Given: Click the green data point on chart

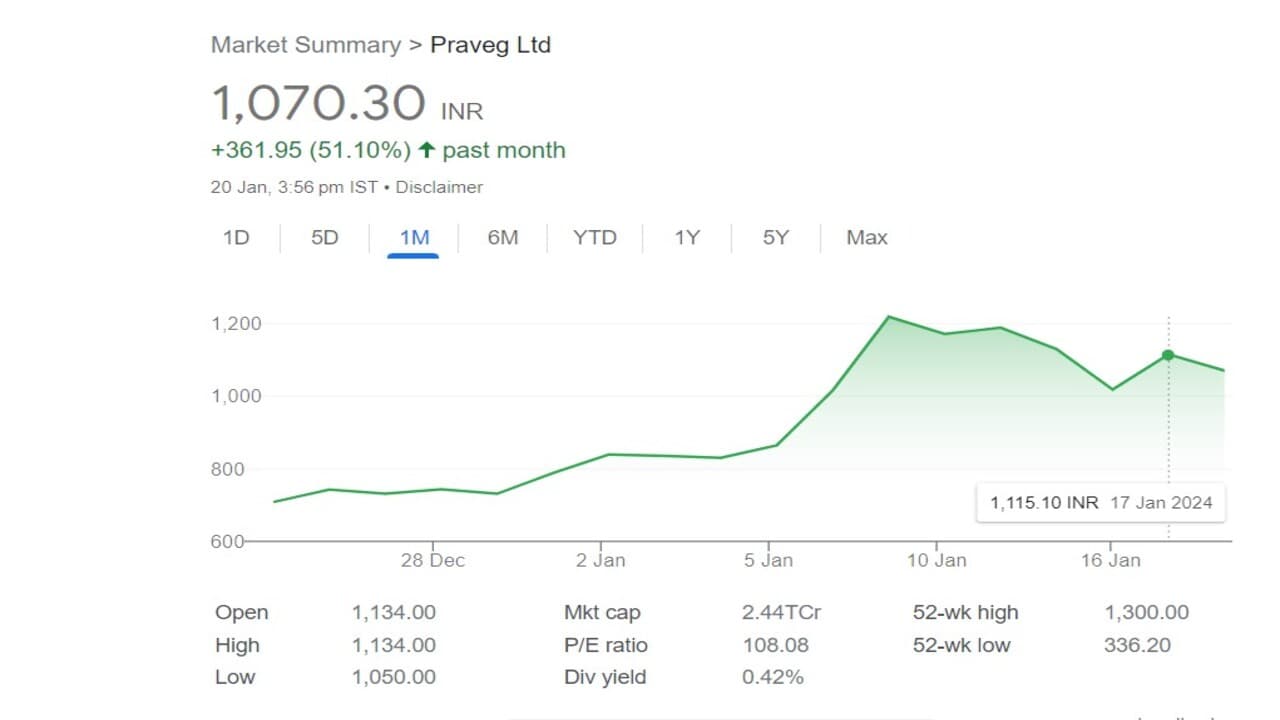Looking at the screenshot, I should point(1168,355).
